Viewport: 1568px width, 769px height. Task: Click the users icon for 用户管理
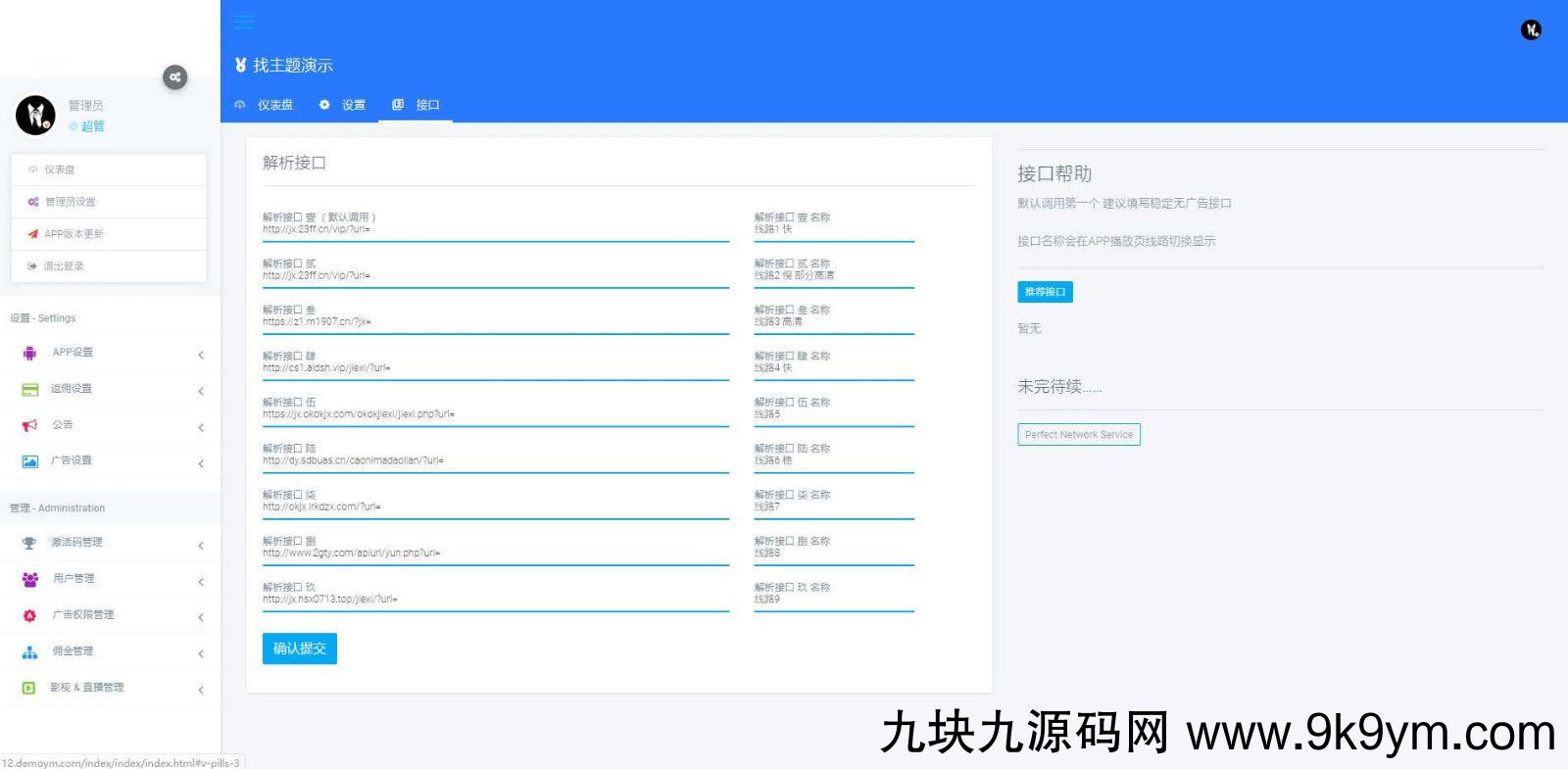click(x=29, y=579)
